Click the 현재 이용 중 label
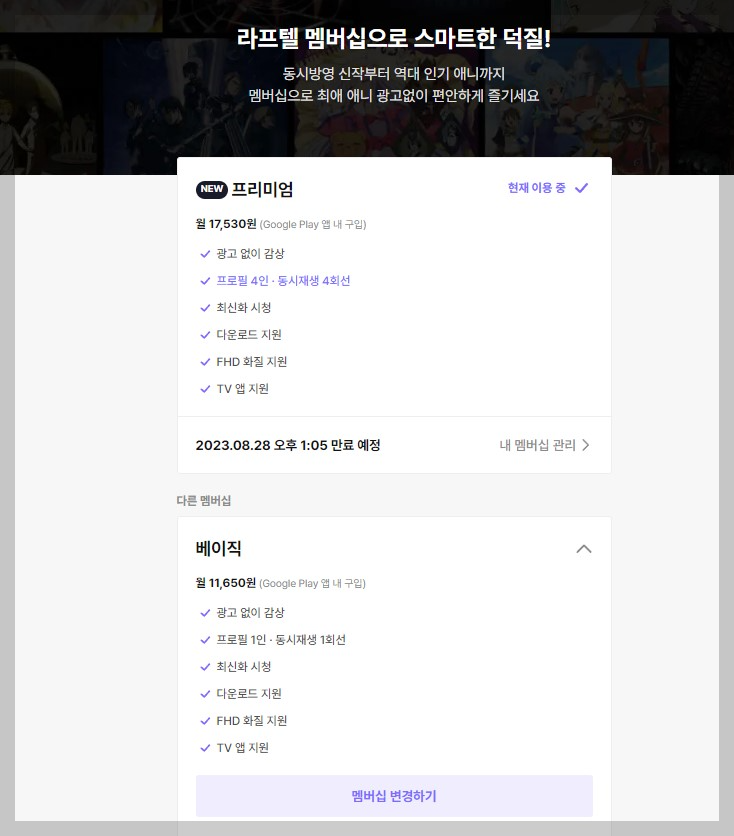The image size is (734, 836). [x=536, y=188]
